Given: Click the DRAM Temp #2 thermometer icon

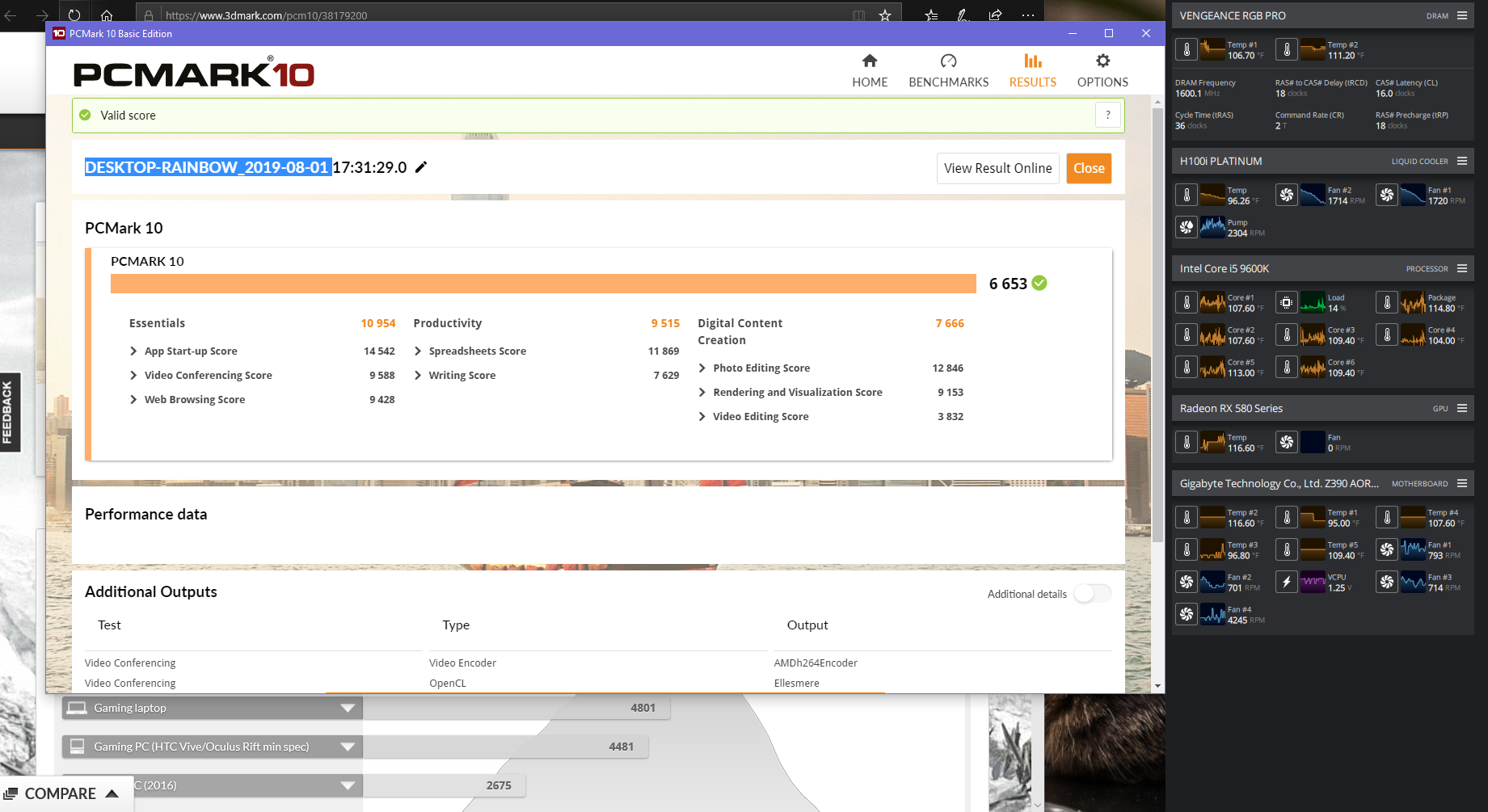Looking at the screenshot, I should pyautogui.click(x=1287, y=49).
